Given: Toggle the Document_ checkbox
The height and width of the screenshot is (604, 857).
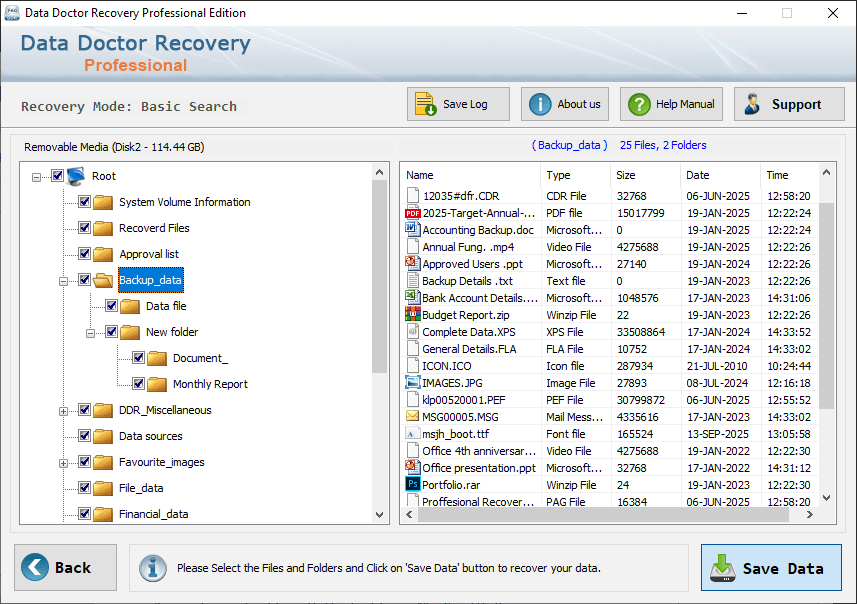Looking at the screenshot, I should (138, 357).
